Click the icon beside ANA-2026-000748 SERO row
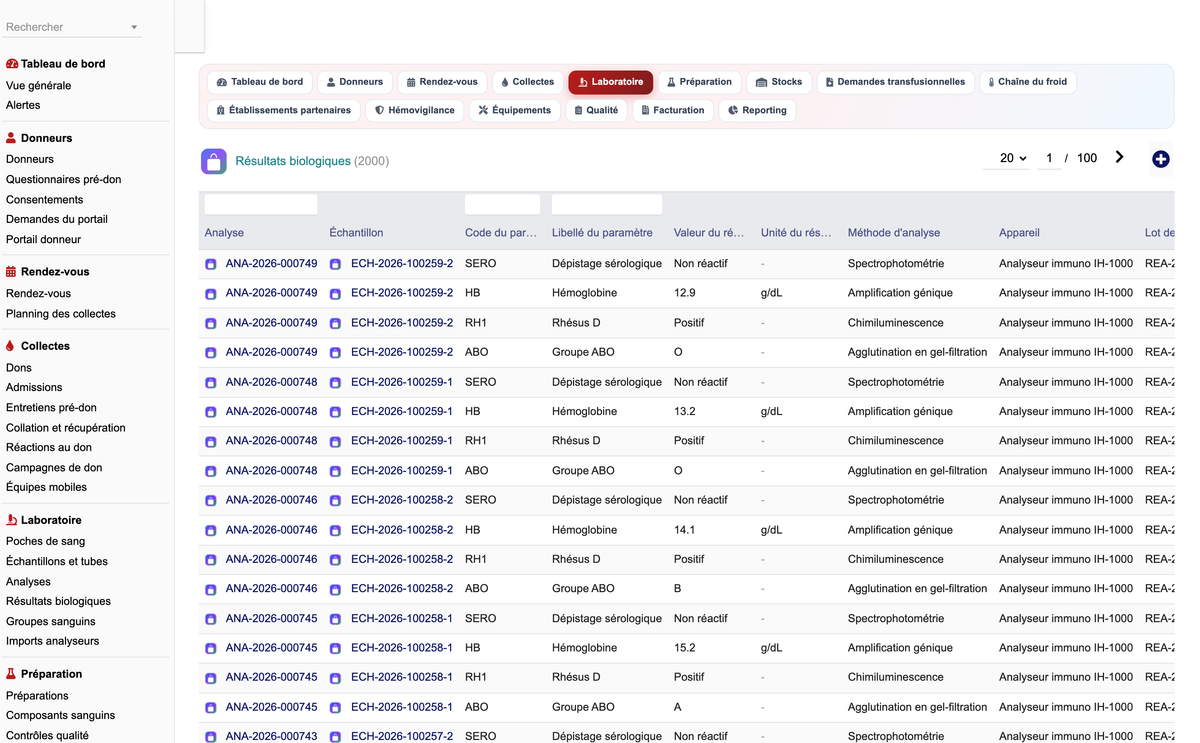Screen dimensions: 1200x743 [211, 382]
